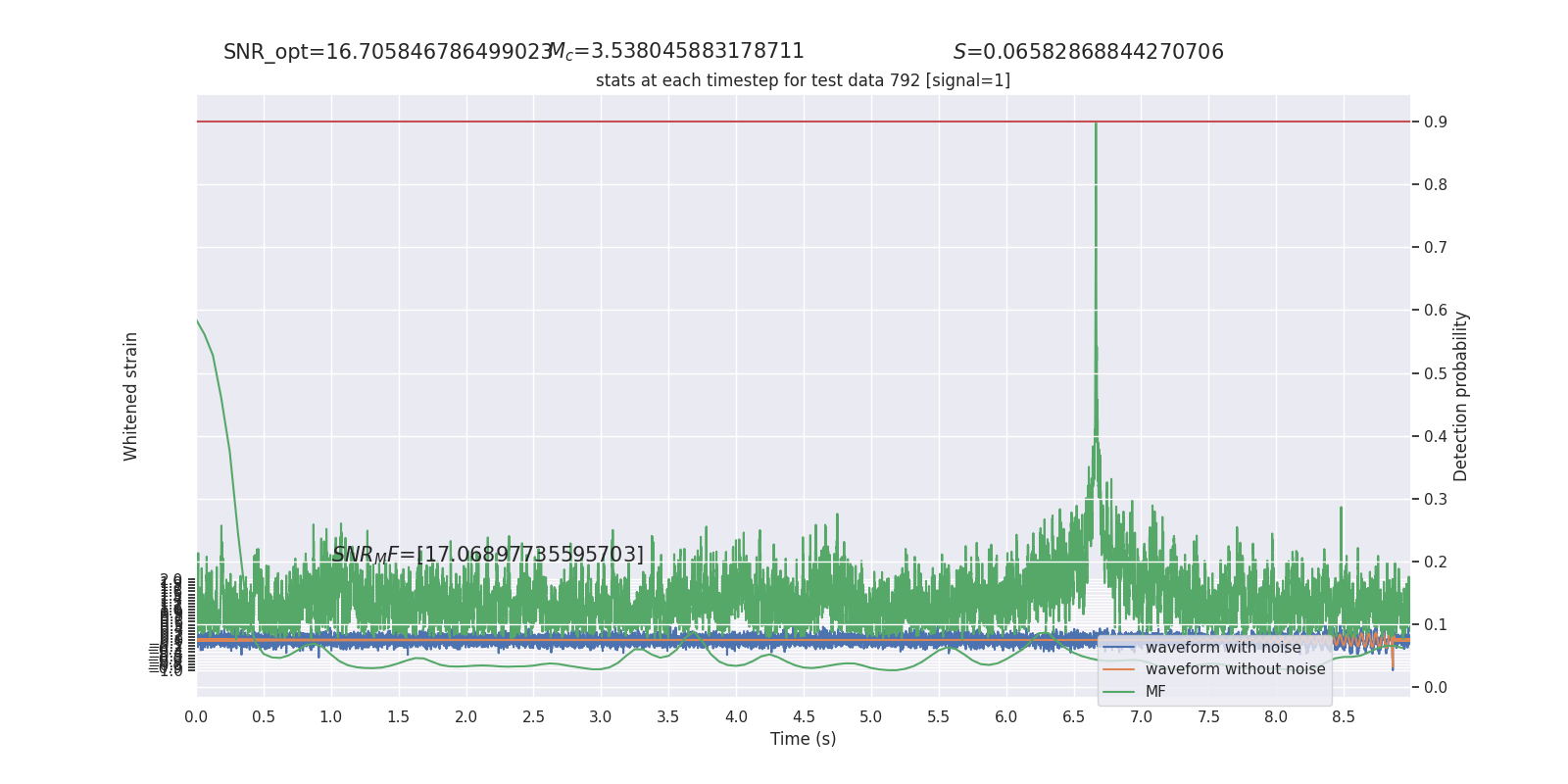Select 'waveform without noise' legend entry
The image size is (1568, 784).
pyautogui.click(x=1235, y=669)
